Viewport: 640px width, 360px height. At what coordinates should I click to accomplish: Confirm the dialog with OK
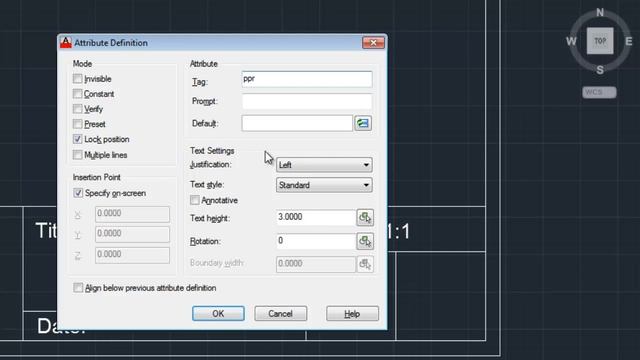pyautogui.click(x=218, y=313)
